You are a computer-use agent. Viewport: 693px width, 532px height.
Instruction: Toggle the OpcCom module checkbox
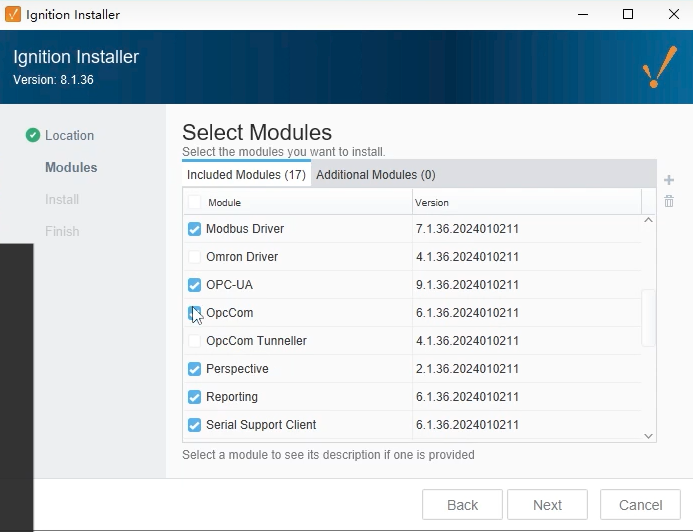click(x=194, y=313)
